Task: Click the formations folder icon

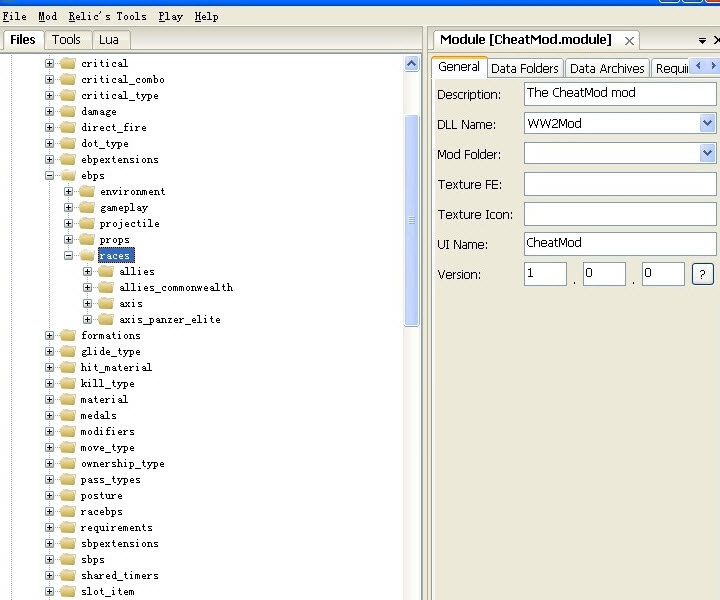Action: pos(68,336)
